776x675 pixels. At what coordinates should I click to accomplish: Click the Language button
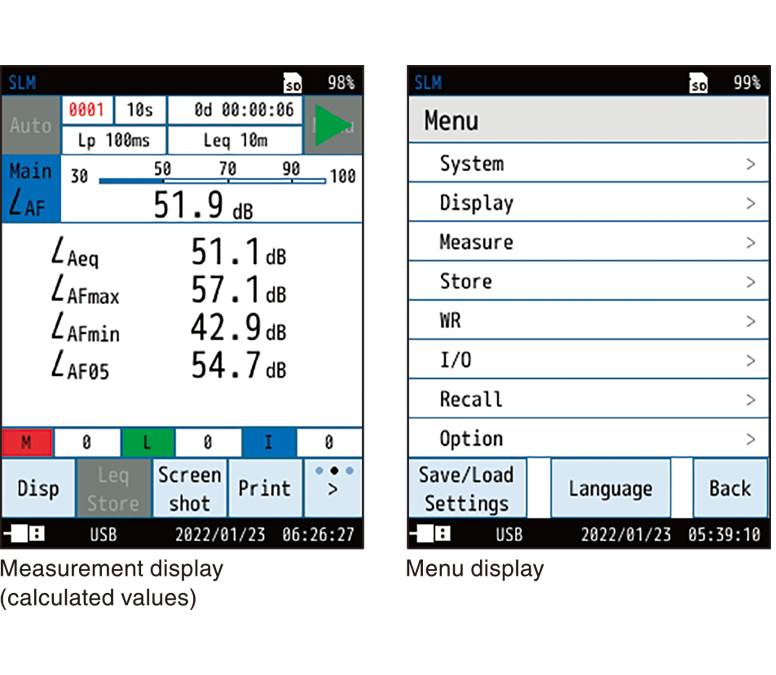click(610, 489)
